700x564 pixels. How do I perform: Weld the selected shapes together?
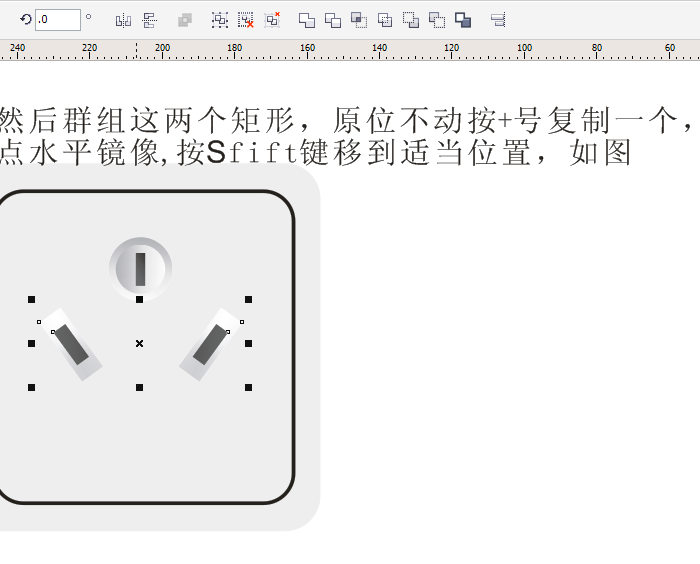tap(307, 20)
